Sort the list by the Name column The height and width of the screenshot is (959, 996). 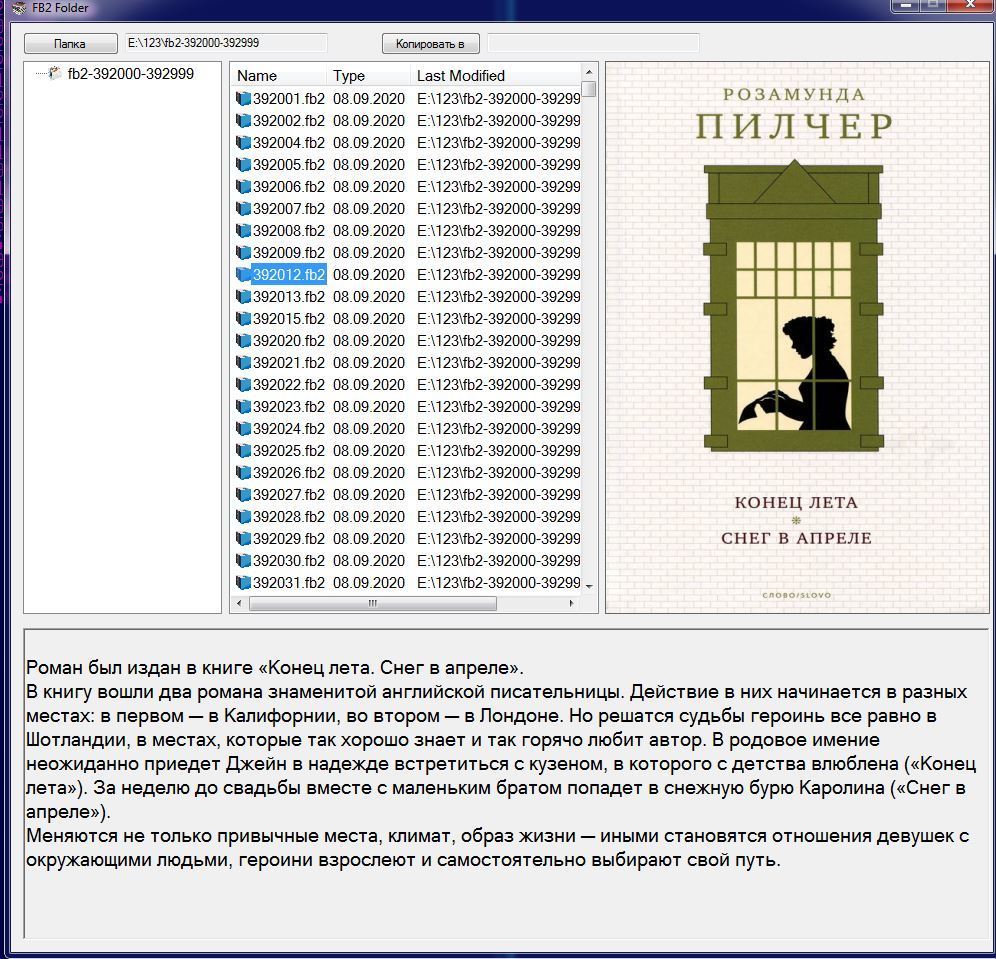(278, 76)
